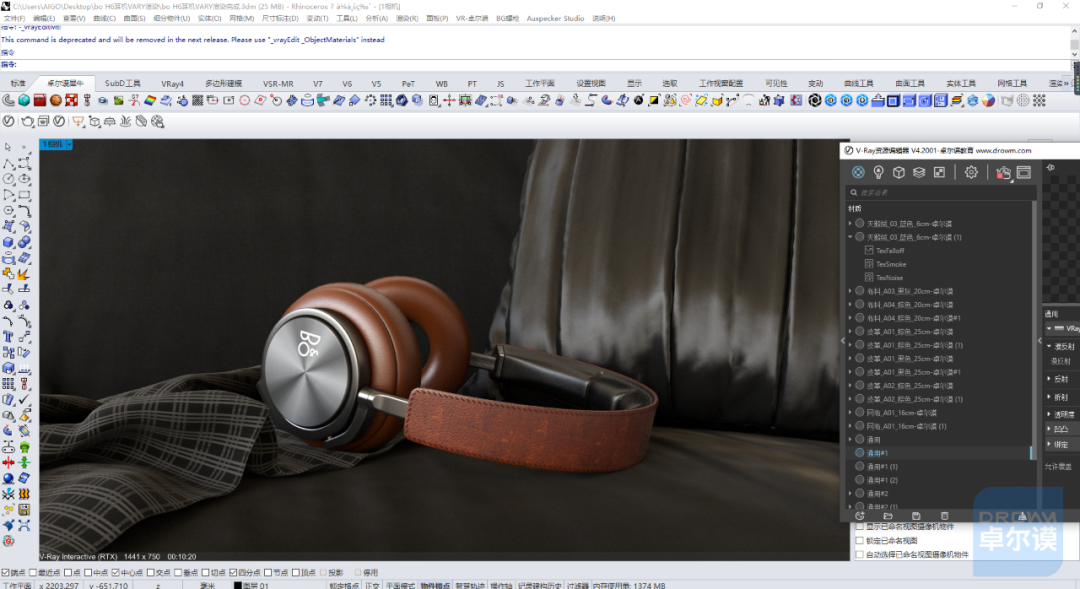Enable 显示已命名视图摄像机物件 checkbox
1080x589 pixels.
click(x=860, y=527)
